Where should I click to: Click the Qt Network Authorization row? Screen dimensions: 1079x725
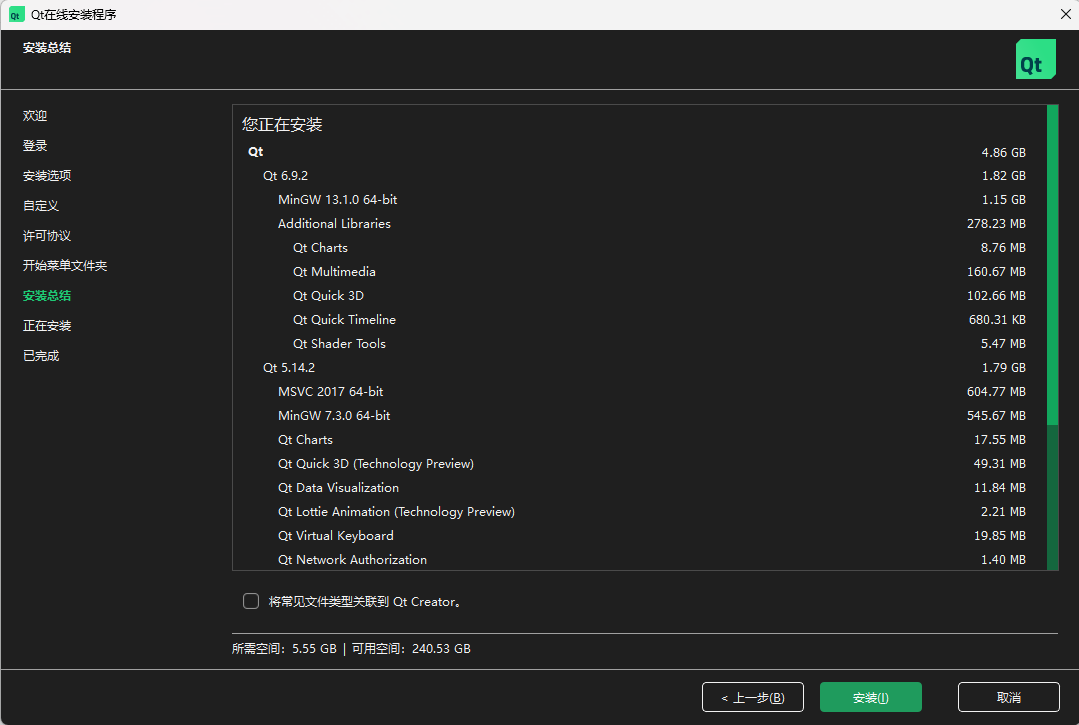tap(639, 559)
